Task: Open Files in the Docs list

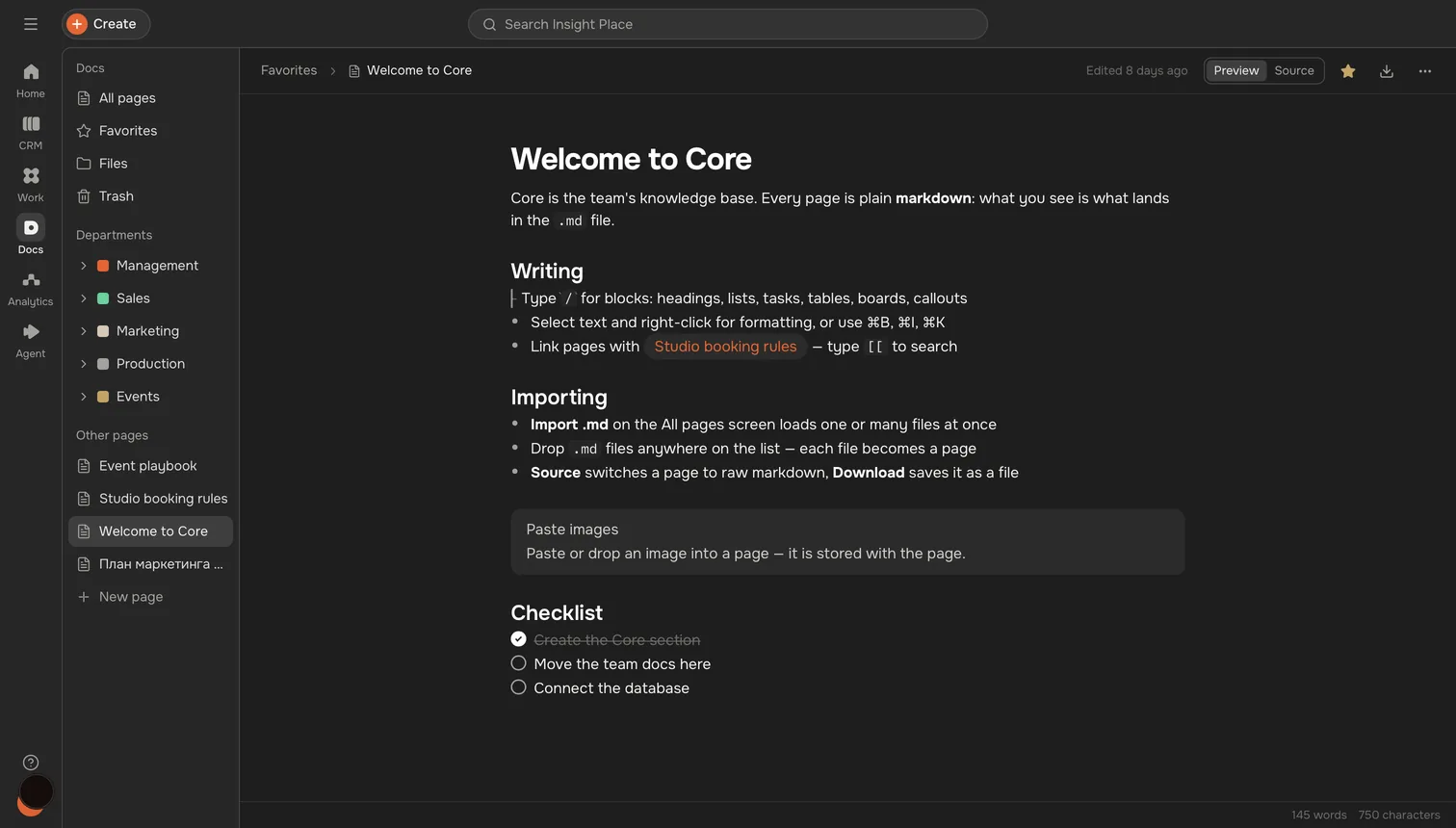Action: point(151,164)
